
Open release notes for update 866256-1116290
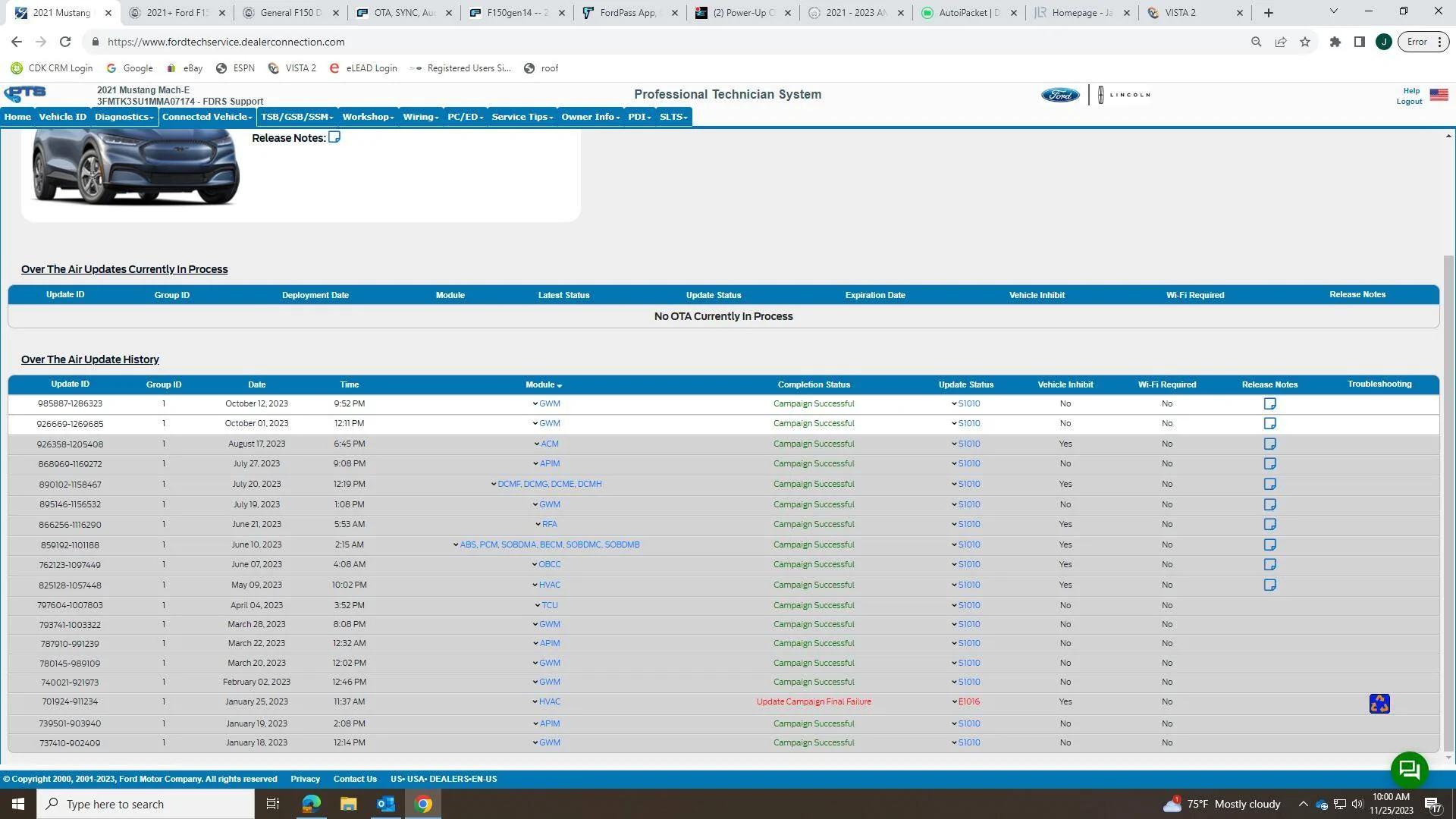click(x=1269, y=524)
